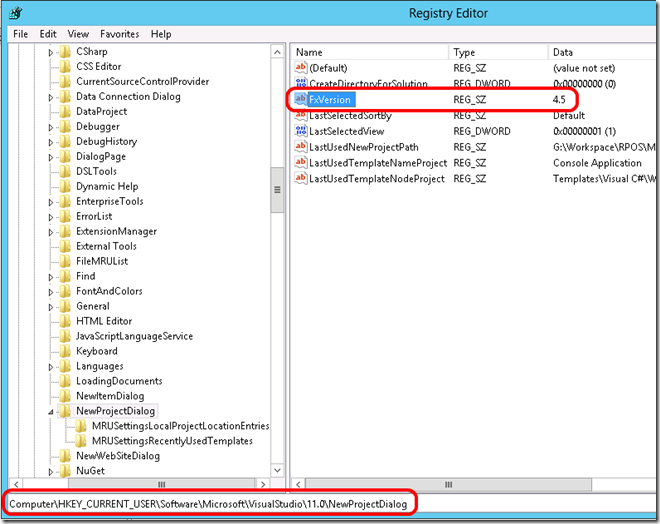
Task: Click the FileMRUList folder icon
Action: pos(65,261)
